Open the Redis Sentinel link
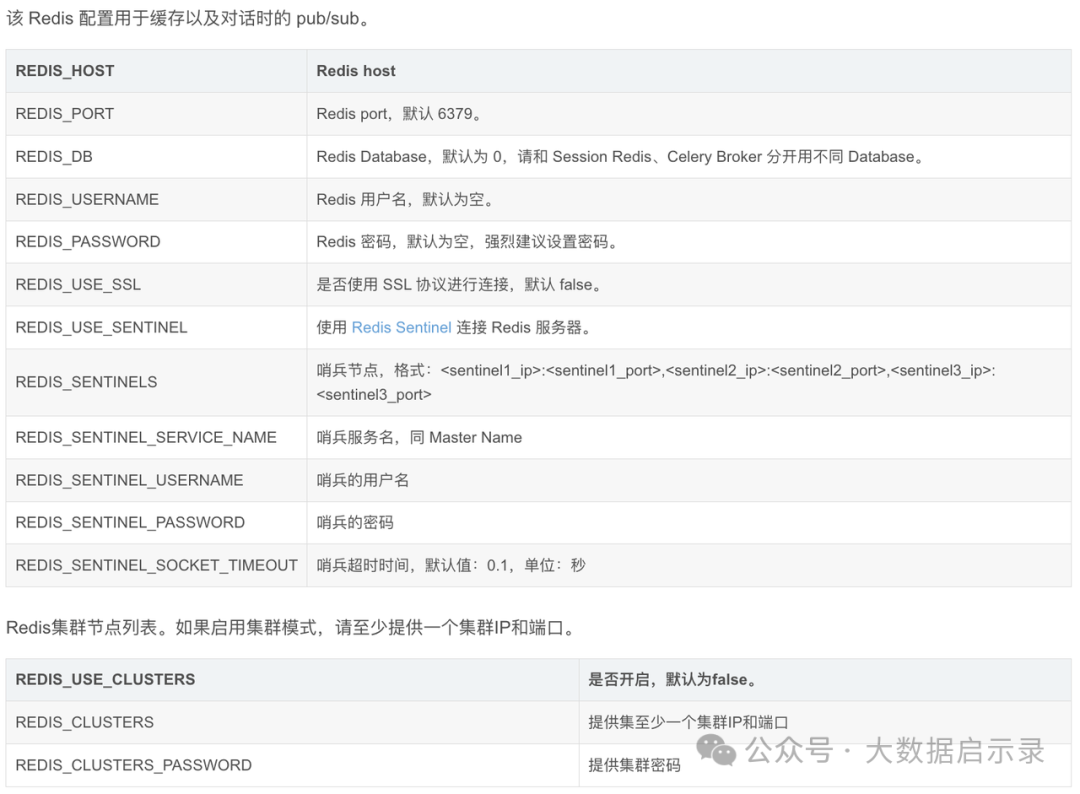This screenshot has height=794, width=1080. [x=402, y=328]
